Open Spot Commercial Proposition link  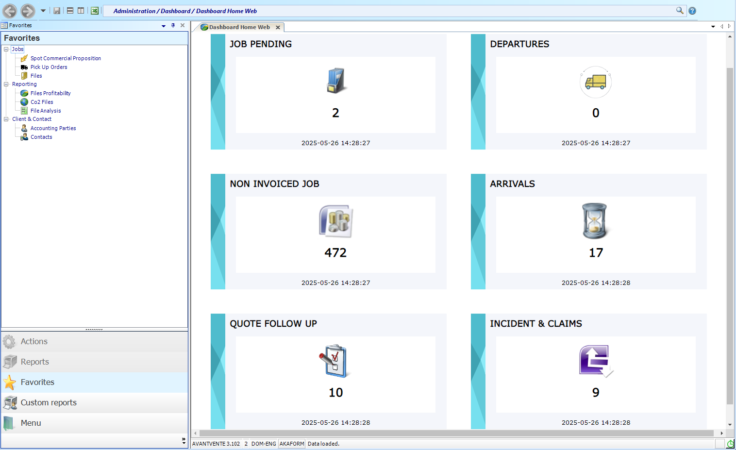pos(65,58)
